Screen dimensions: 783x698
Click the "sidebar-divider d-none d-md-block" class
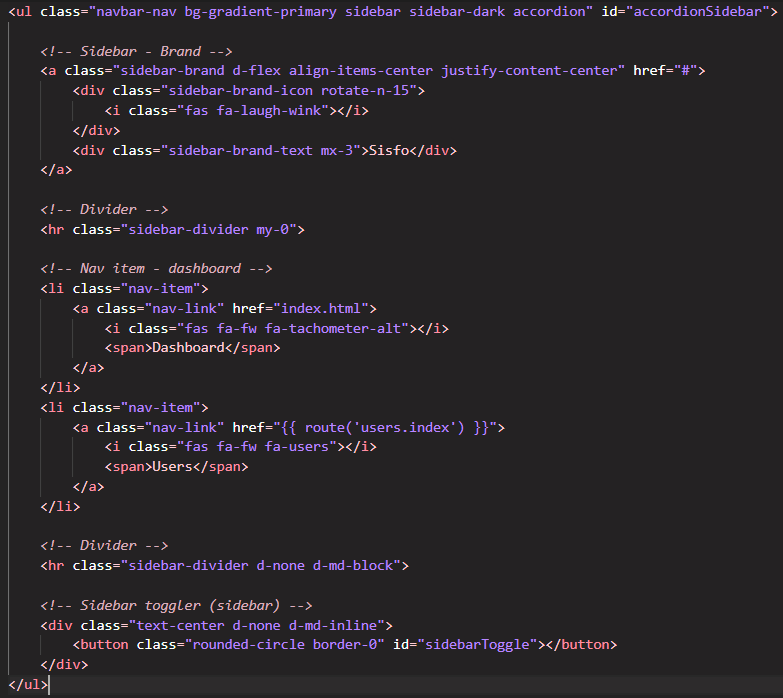tap(260, 566)
